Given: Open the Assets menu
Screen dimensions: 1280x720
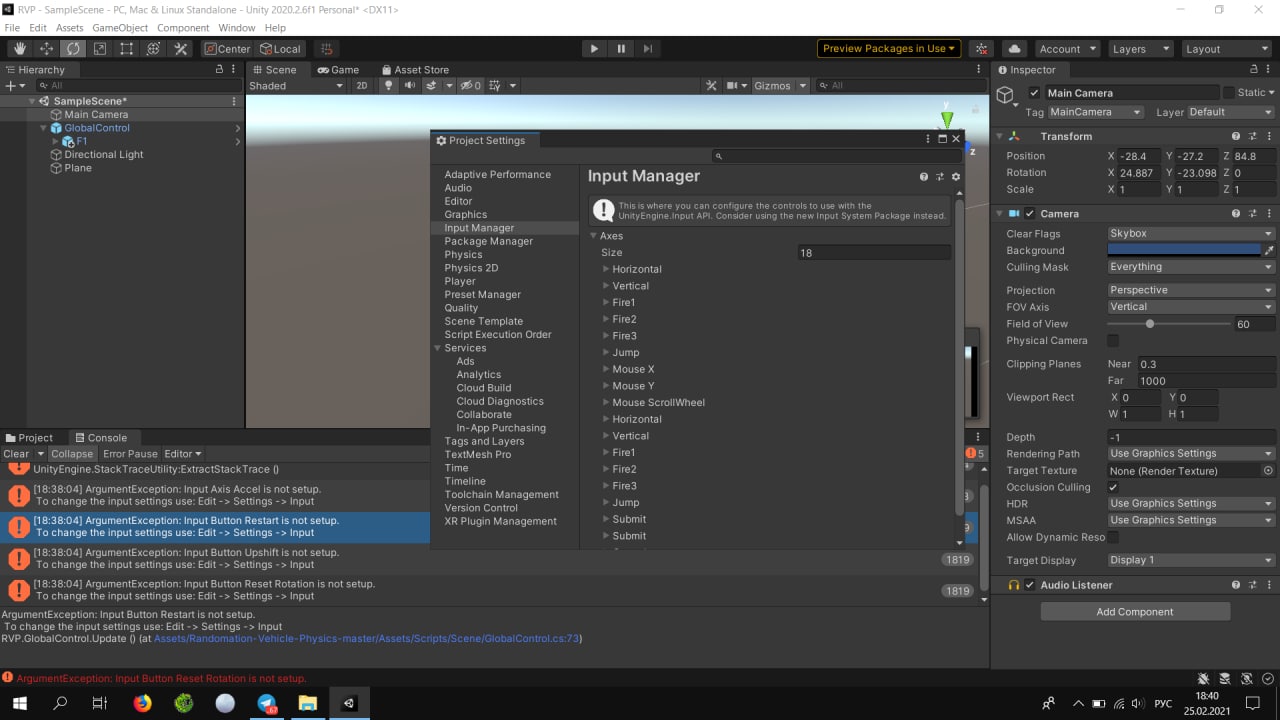Looking at the screenshot, I should tap(70, 28).
